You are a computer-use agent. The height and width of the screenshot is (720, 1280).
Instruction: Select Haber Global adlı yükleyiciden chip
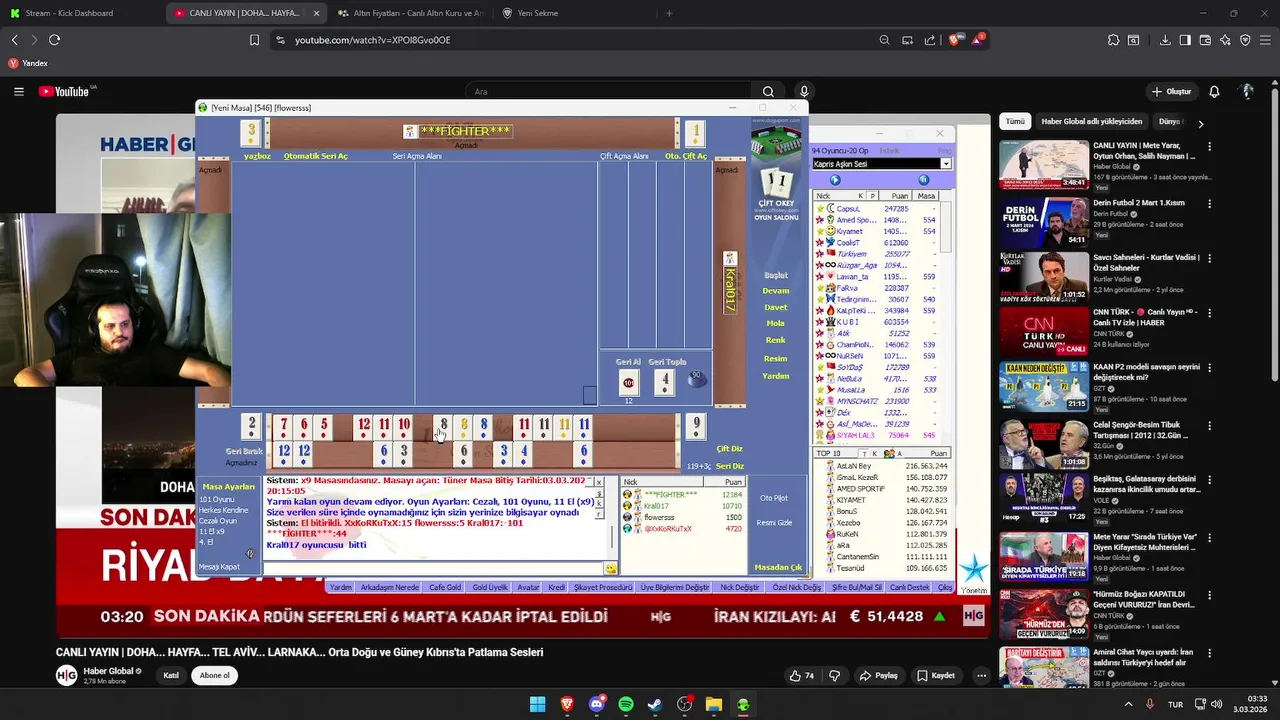(1092, 122)
